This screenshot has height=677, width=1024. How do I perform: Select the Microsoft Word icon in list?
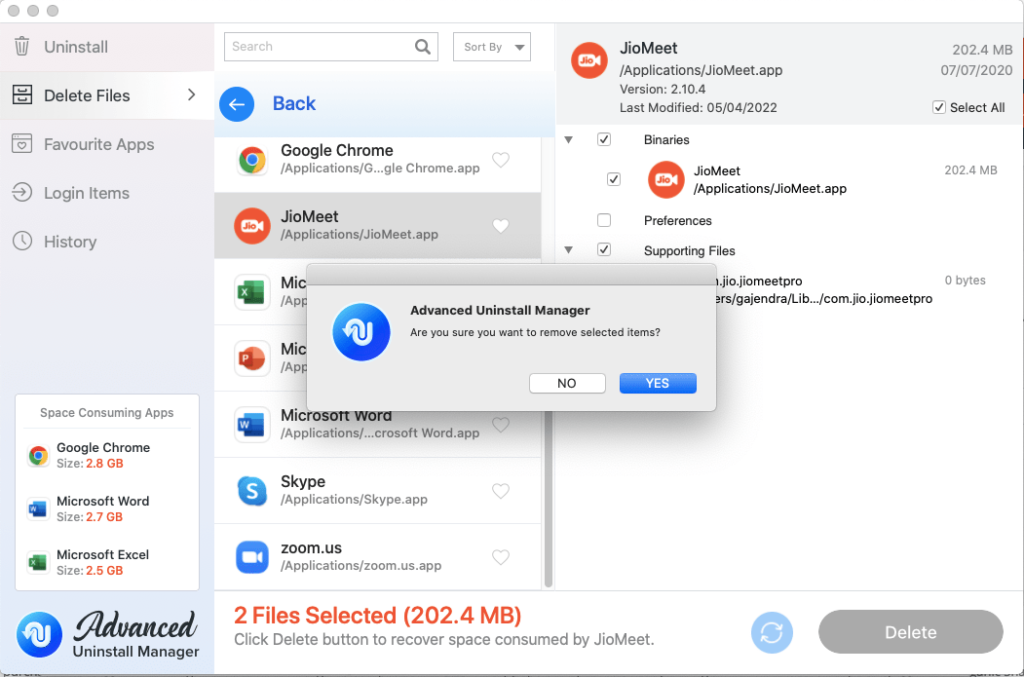point(252,424)
